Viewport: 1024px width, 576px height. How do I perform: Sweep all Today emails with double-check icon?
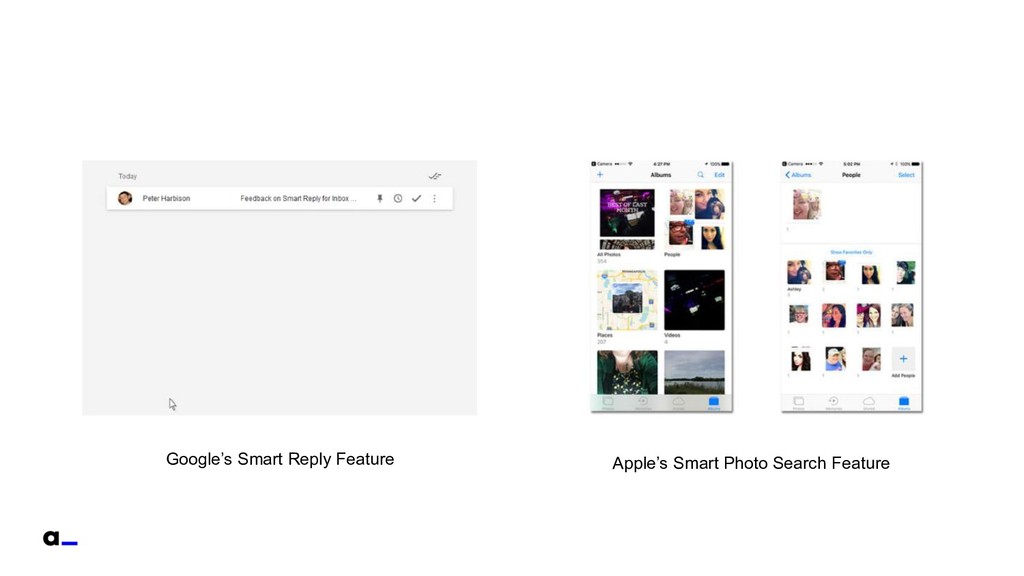[x=435, y=176]
